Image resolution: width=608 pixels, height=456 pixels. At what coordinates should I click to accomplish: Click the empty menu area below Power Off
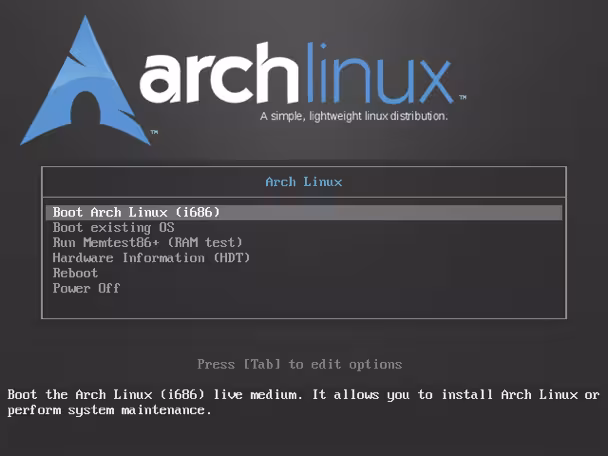(x=304, y=306)
